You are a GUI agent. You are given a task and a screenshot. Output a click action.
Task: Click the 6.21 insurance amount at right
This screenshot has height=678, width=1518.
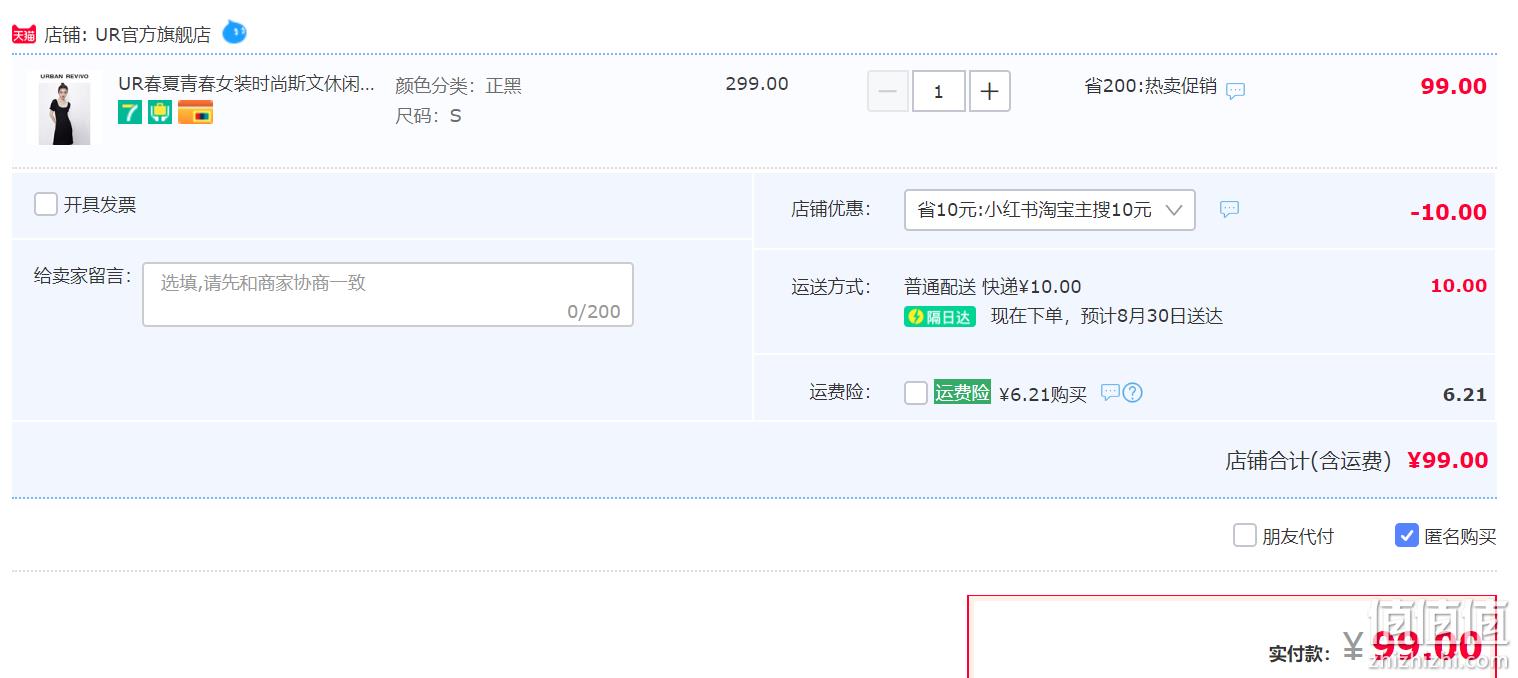(x=1465, y=394)
